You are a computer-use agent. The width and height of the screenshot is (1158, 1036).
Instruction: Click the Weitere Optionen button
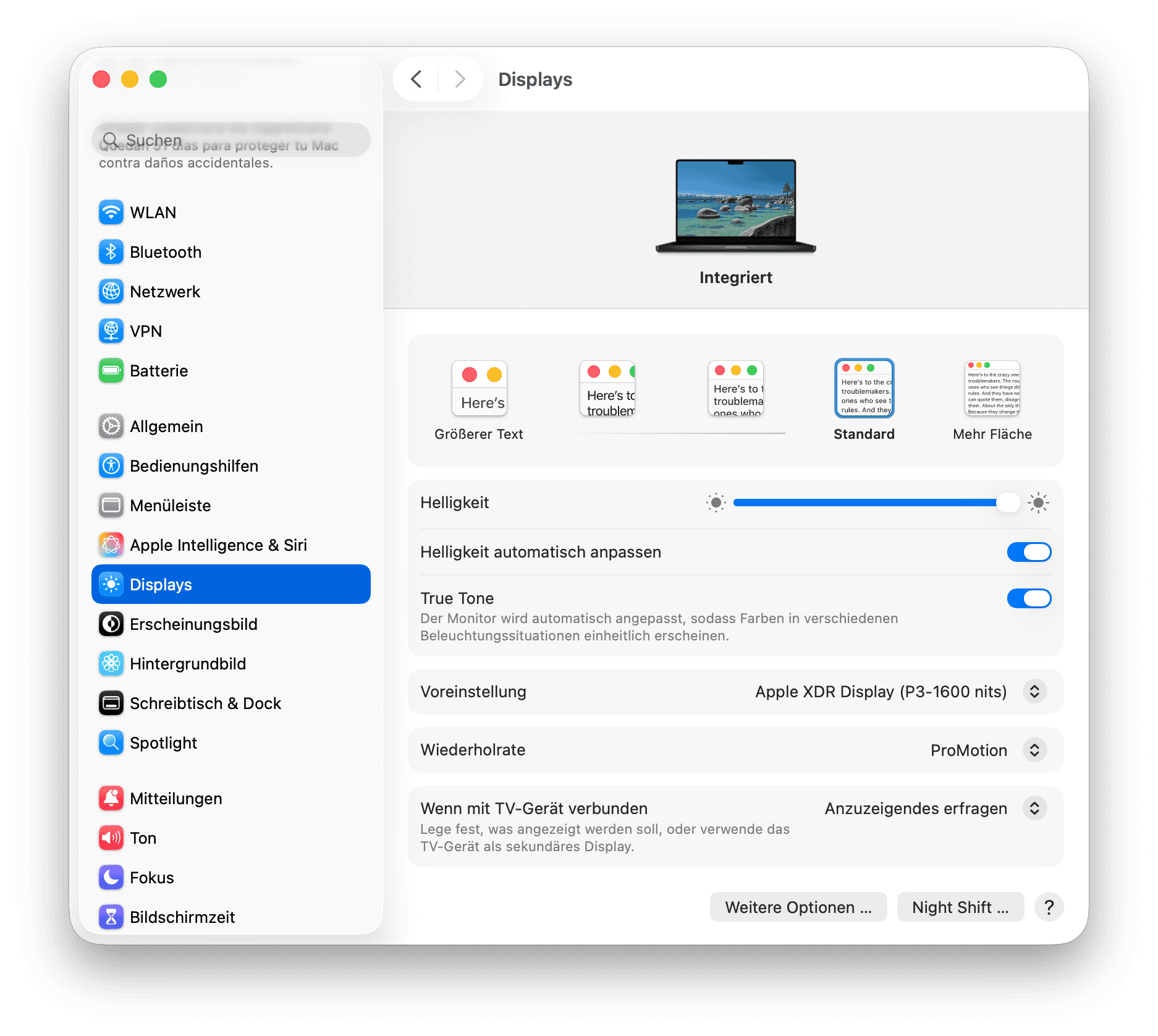pos(798,907)
